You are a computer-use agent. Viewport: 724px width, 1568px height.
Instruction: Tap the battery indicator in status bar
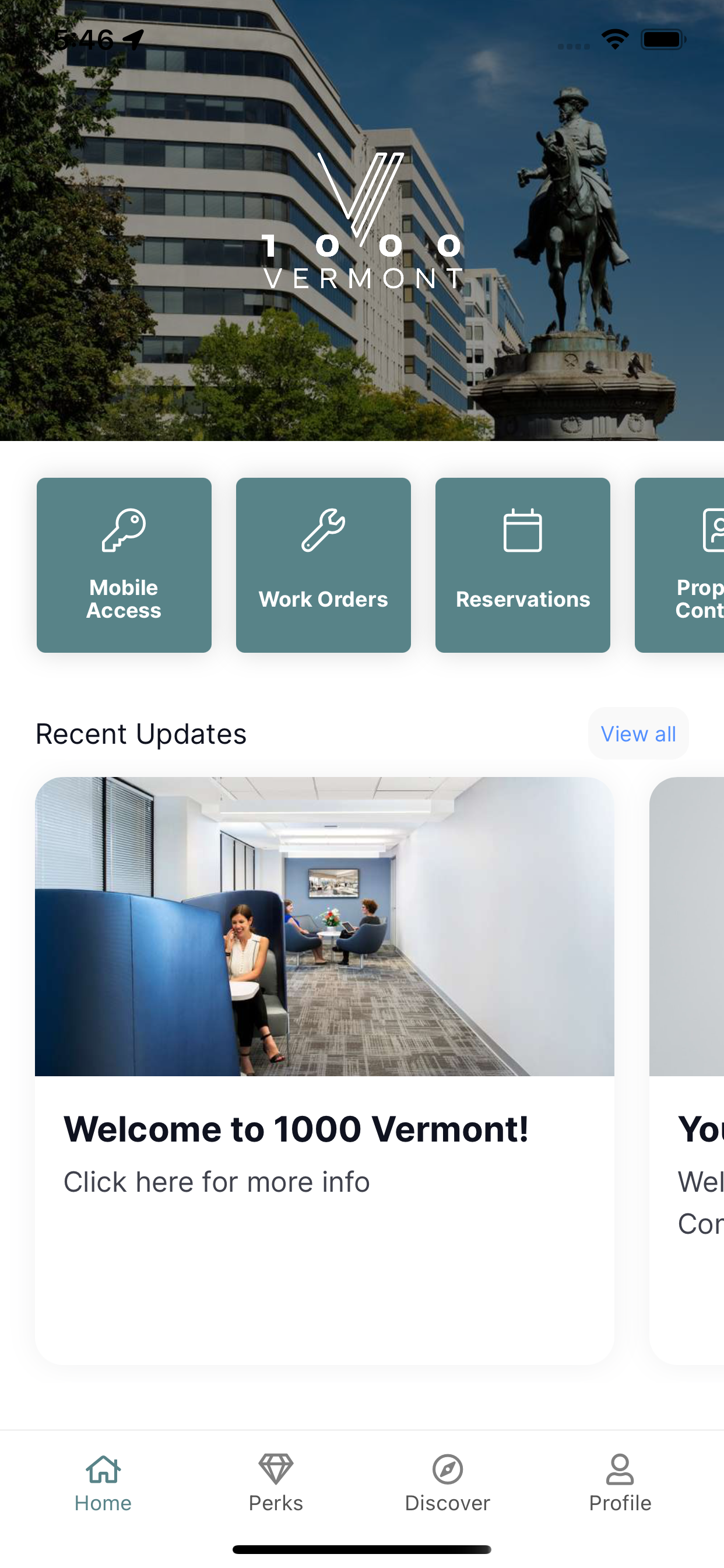pos(663,40)
